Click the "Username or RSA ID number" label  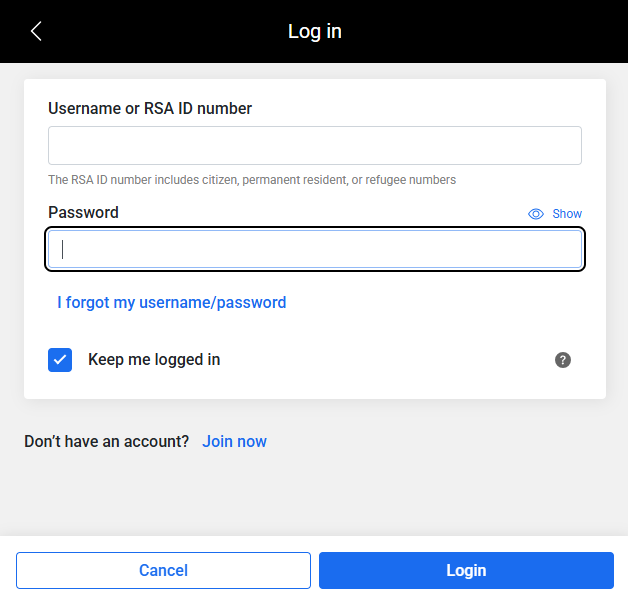click(x=150, y=109)
